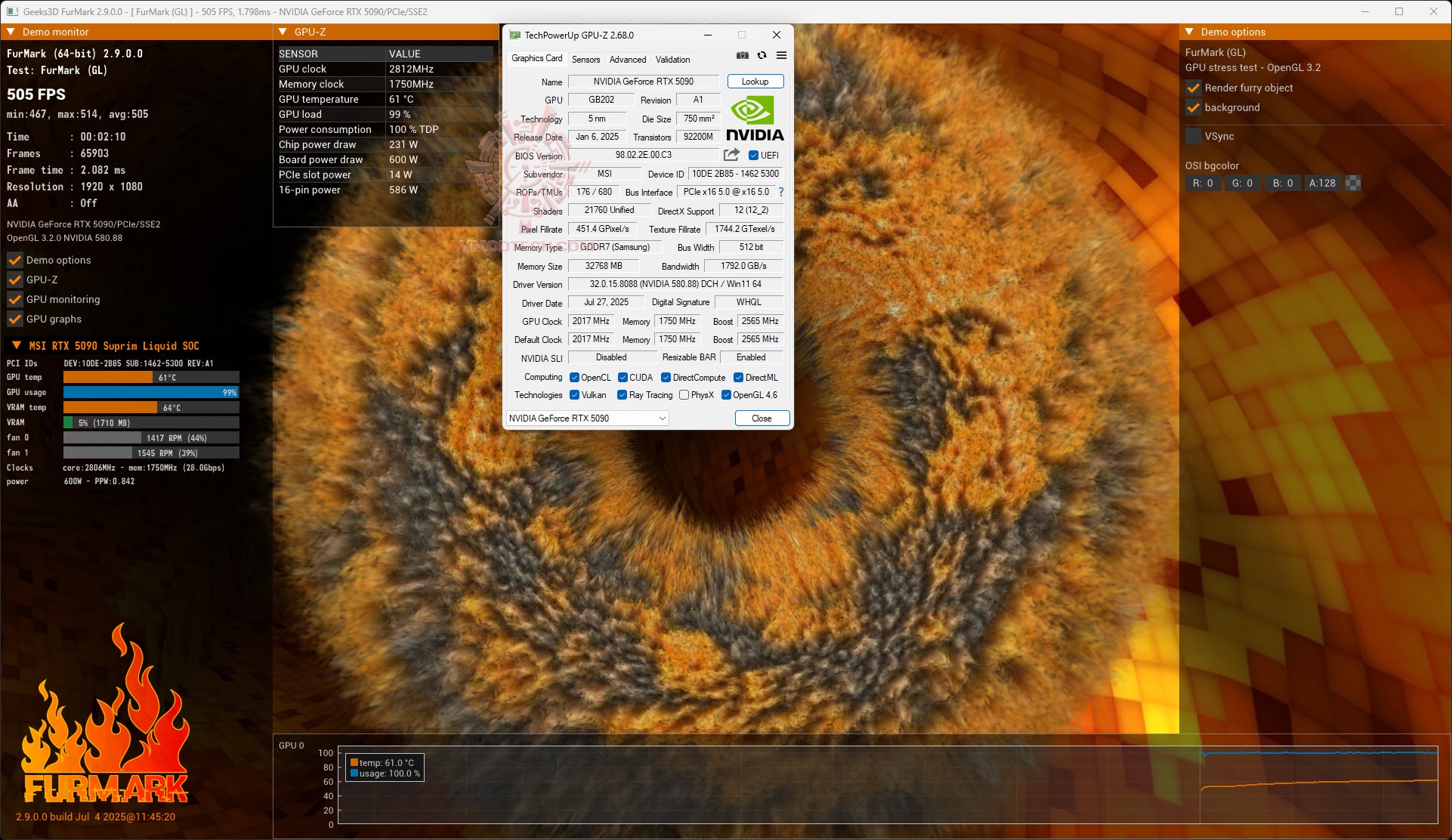The width and height of the screenshot is (1452, 840).
Task: Collapse the Demo options panel
Action: 1188,32
